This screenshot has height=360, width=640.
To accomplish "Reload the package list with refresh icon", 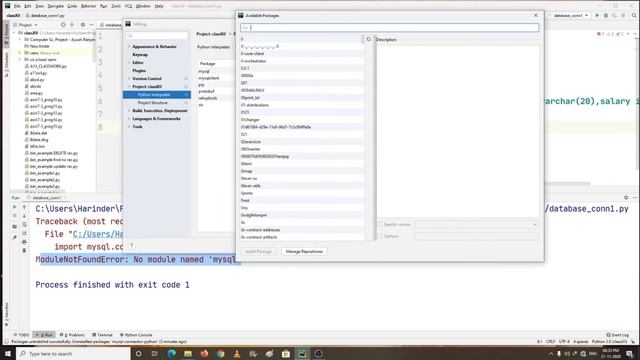I will point(369,39).
